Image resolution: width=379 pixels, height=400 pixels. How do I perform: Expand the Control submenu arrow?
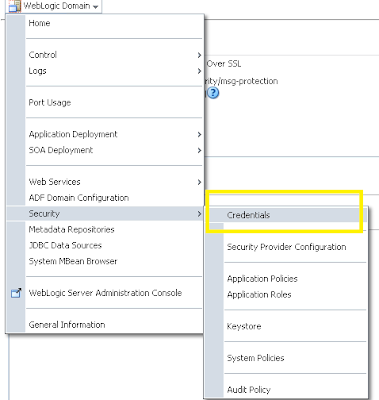tap(199, 55)
